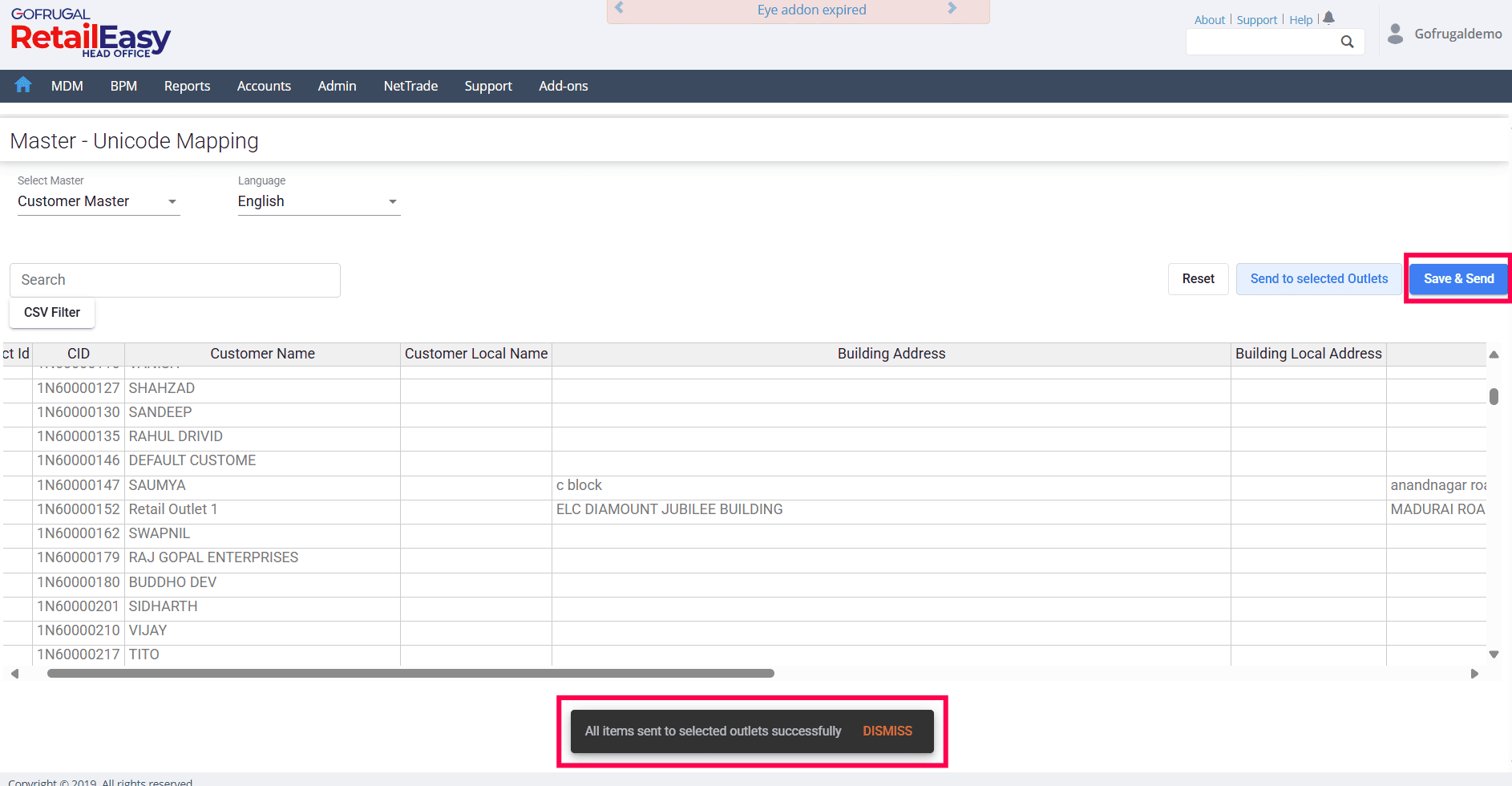The height and width of the screenshot is (786, 1512).
Task: Click the Customer Local Name column header
Action: tap(476, 354)
